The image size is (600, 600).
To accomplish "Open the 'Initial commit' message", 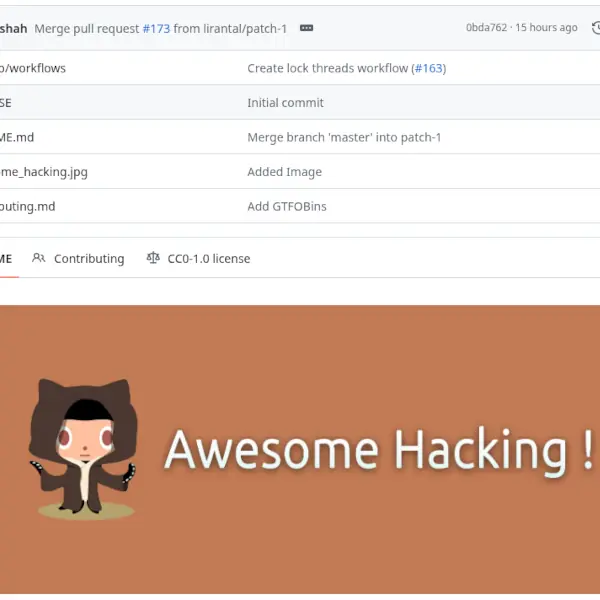I will [285, 103].
